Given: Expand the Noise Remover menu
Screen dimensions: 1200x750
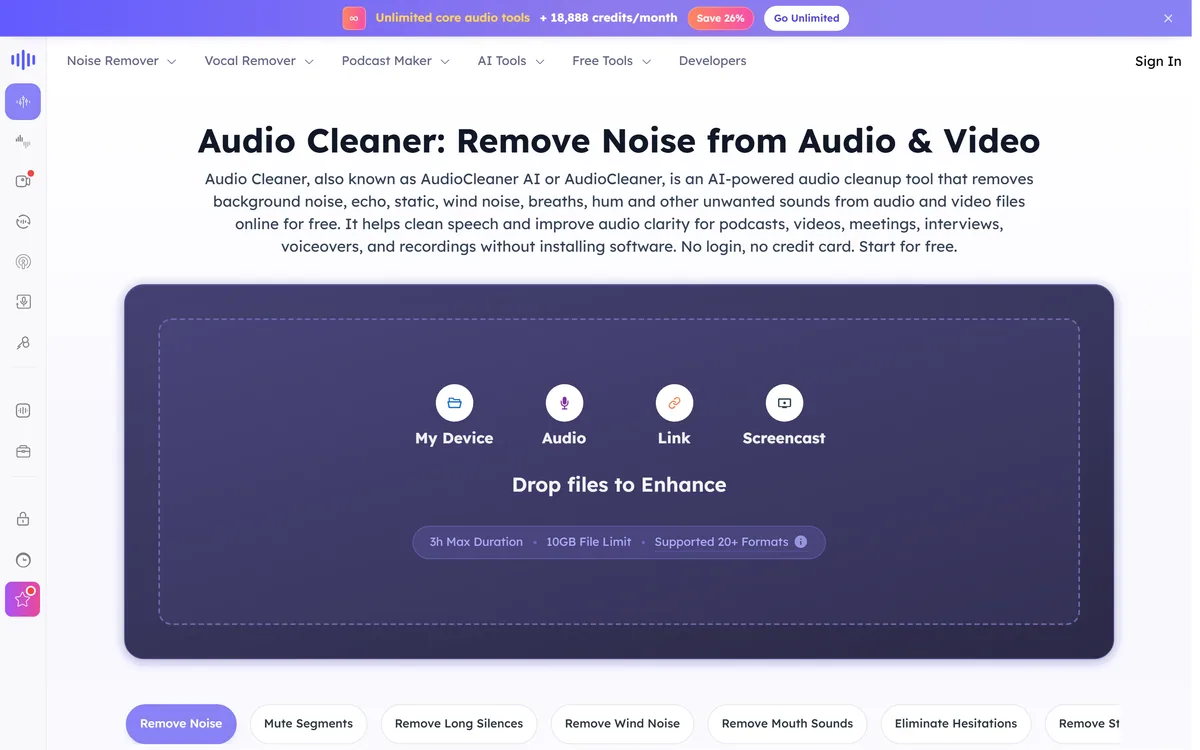Looking at the screenshot, I should tap(121, 61).
